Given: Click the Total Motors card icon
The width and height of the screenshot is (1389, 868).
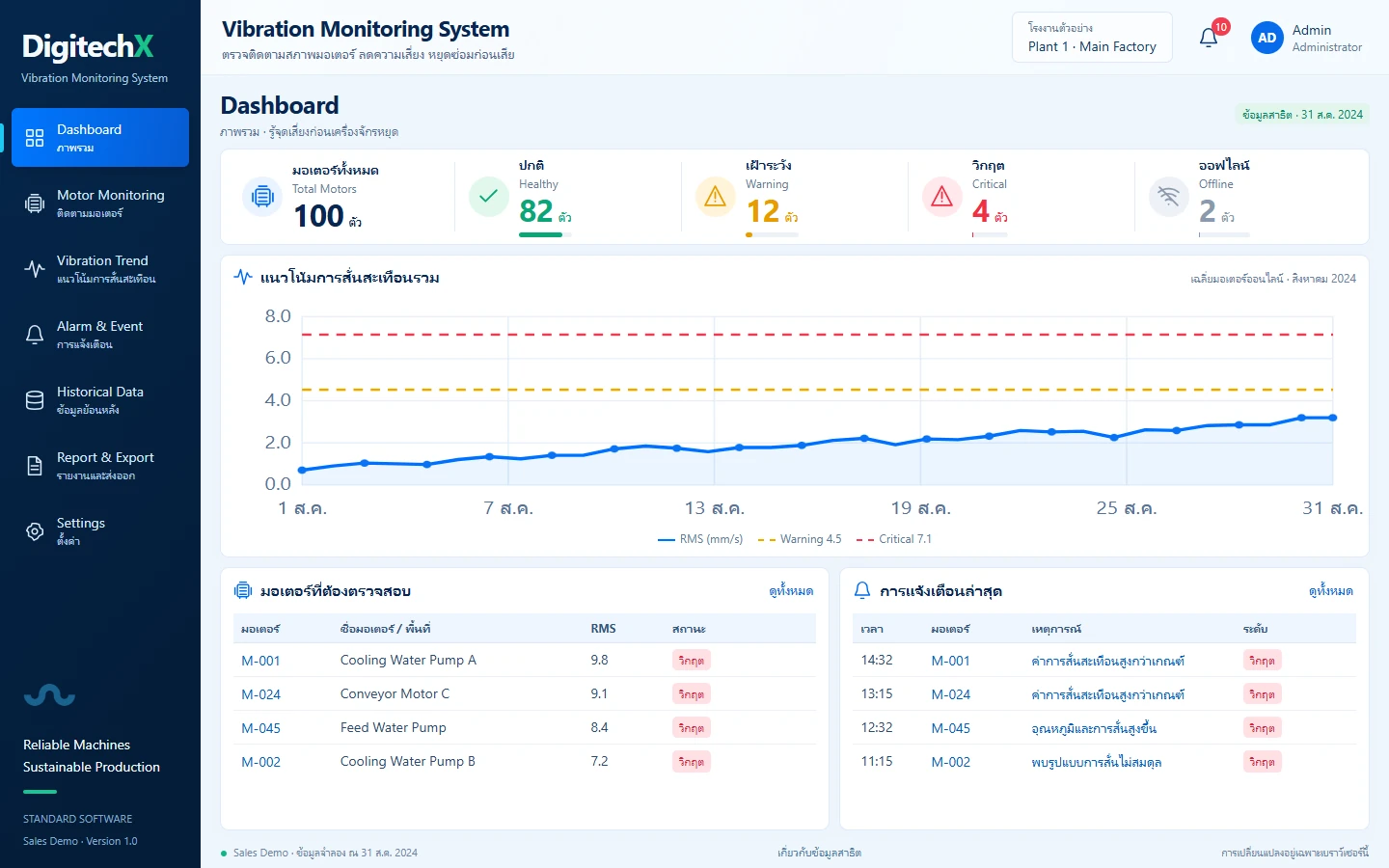Looking at the screenshot, I should point(262,197).
